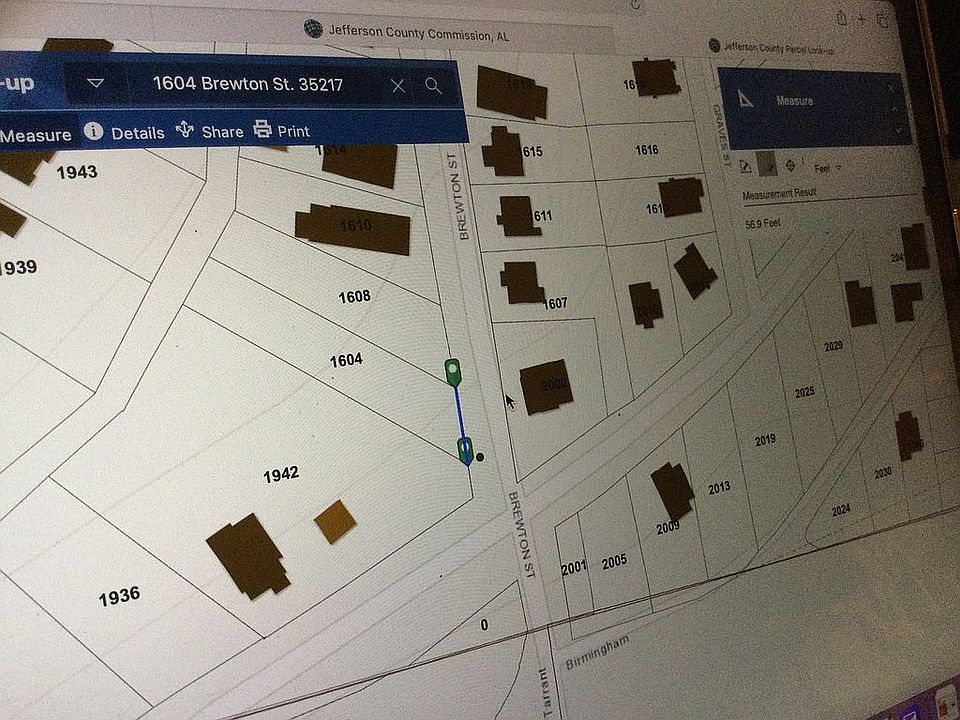Screen dimensions: 960x720
Task: Click the lower green measurement marker
Action: [x=465, y=451]
